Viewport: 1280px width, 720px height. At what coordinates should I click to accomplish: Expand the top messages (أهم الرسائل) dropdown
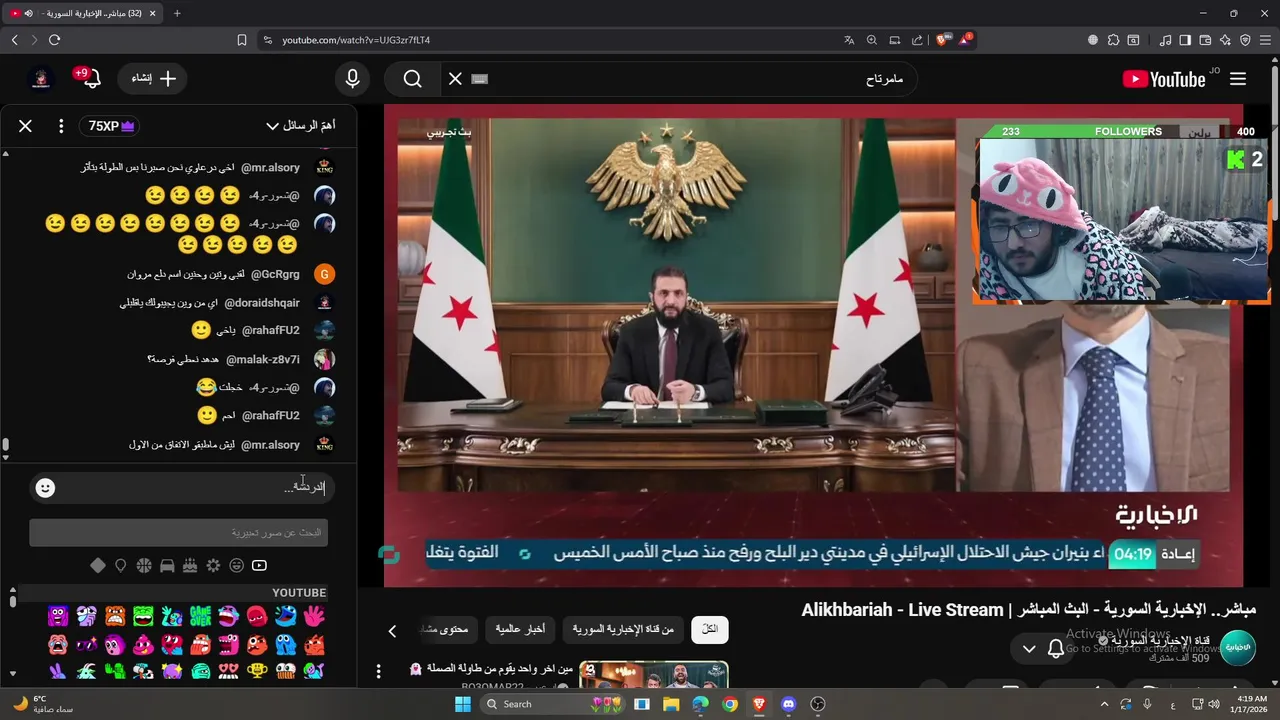(x=301, y=126)
